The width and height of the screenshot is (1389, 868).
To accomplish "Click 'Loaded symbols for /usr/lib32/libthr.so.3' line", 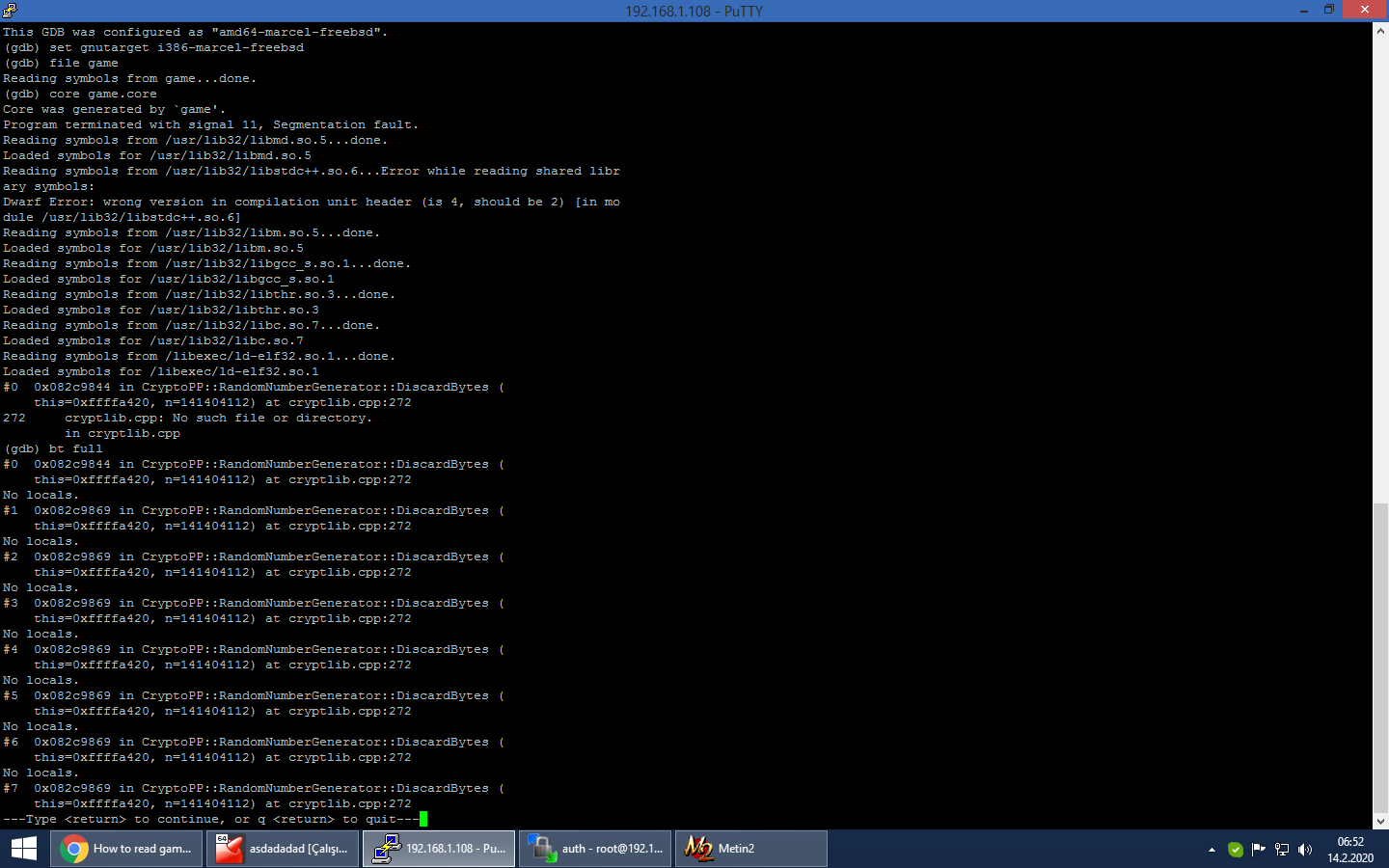I will [161, 310].
